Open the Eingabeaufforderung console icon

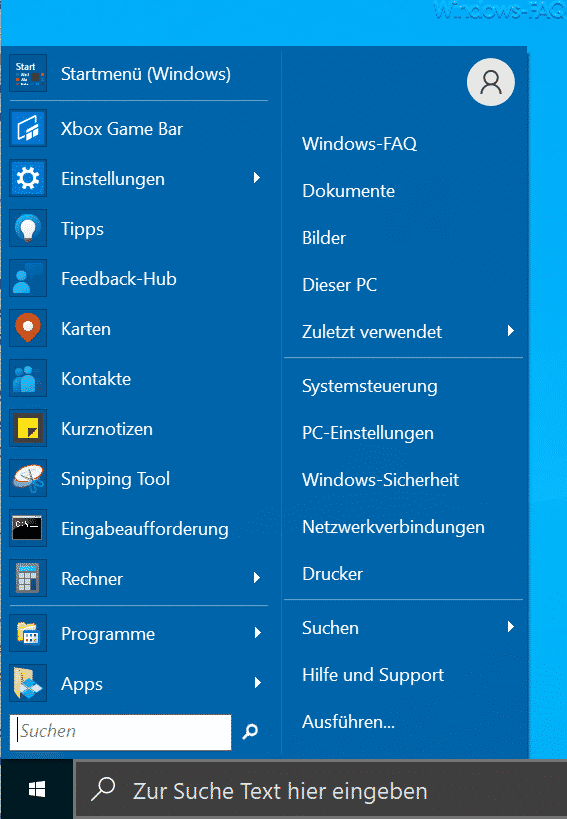point(28,528)
